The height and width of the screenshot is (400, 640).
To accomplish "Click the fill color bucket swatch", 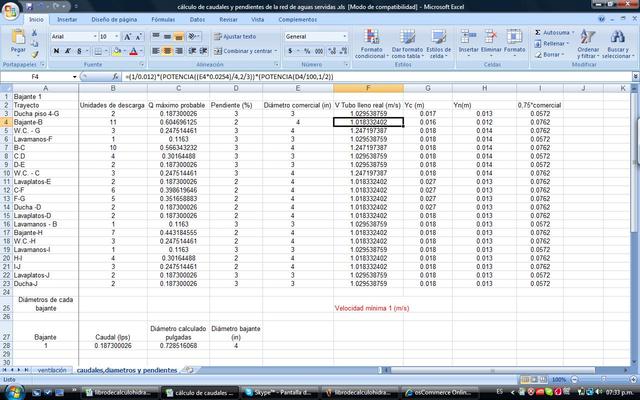I will [117, 51].
